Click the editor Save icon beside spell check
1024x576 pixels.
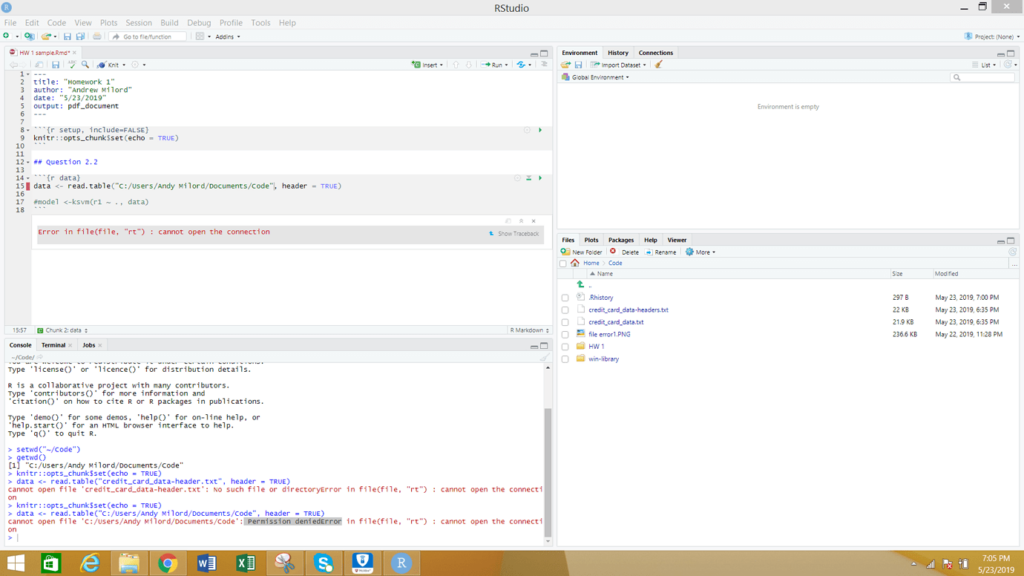tap(56, 65)
